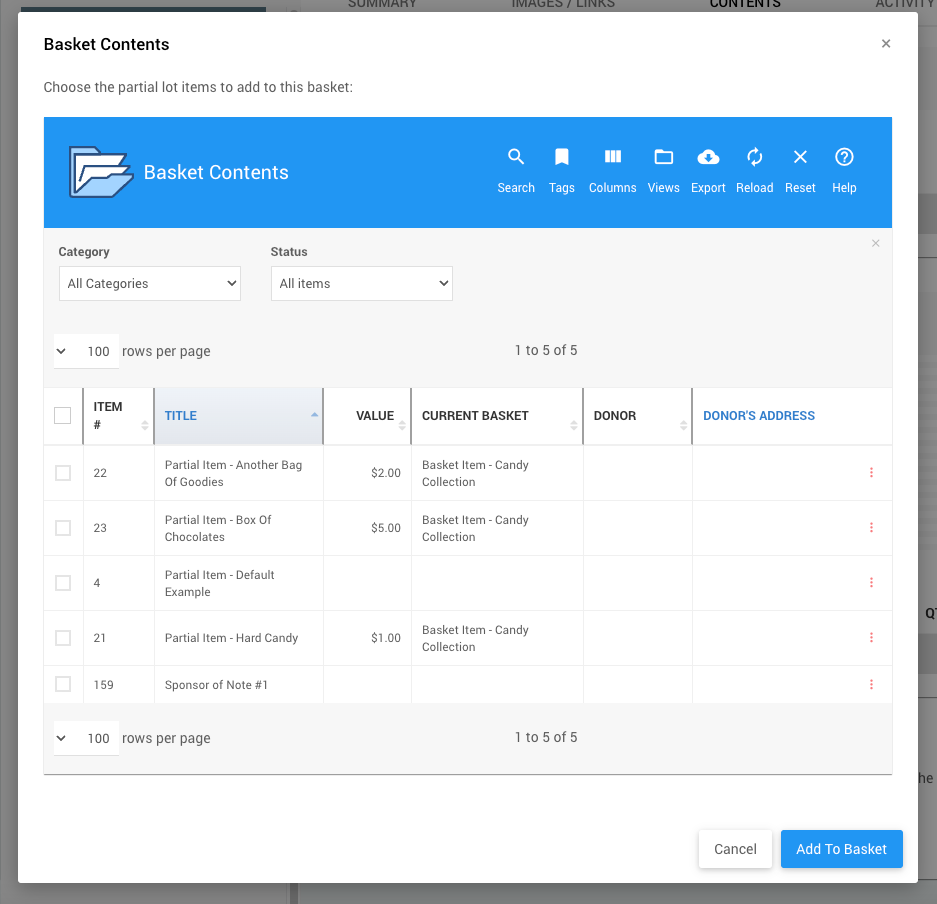
Task: Reset the table filters with the X icon
Action: tap(800, 158)
